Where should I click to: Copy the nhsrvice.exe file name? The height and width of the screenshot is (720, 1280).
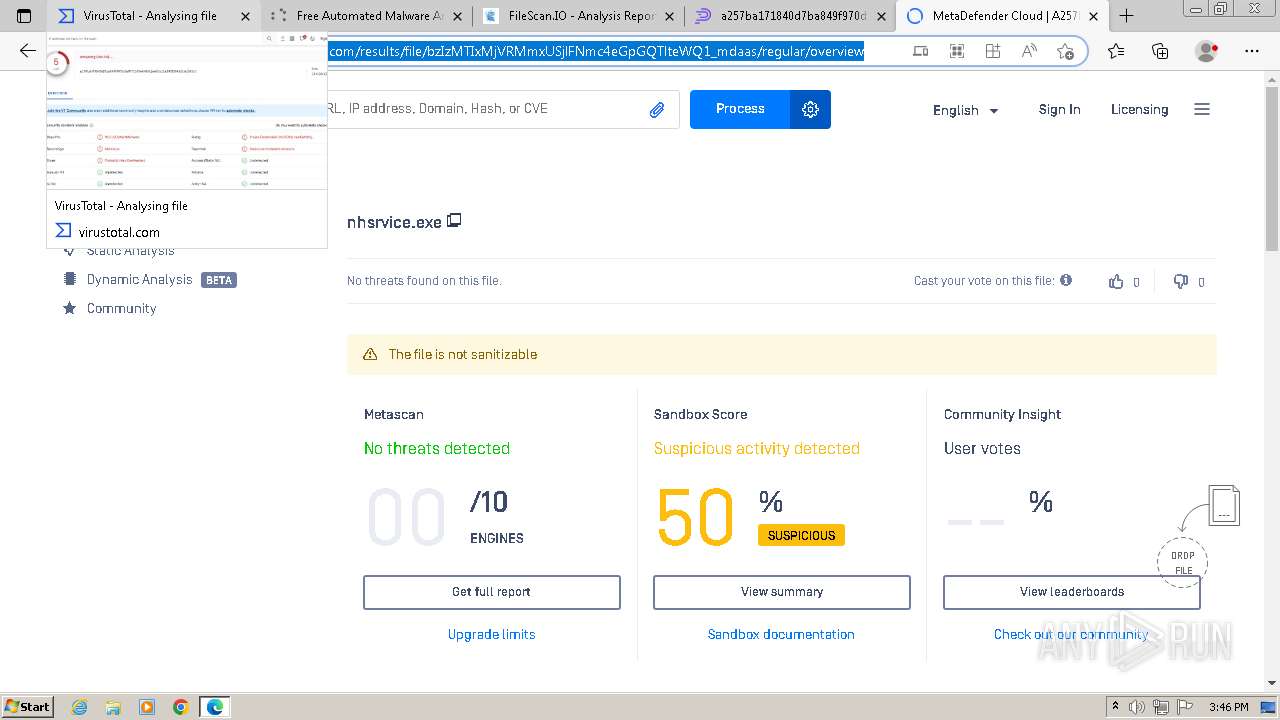pos(454,220)
